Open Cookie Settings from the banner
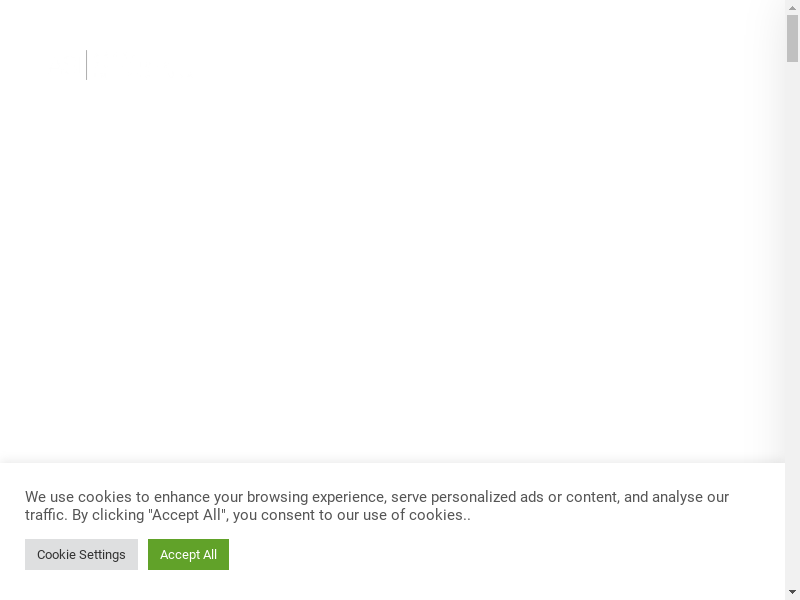This screenshot has width=800, height=600. 81,554
